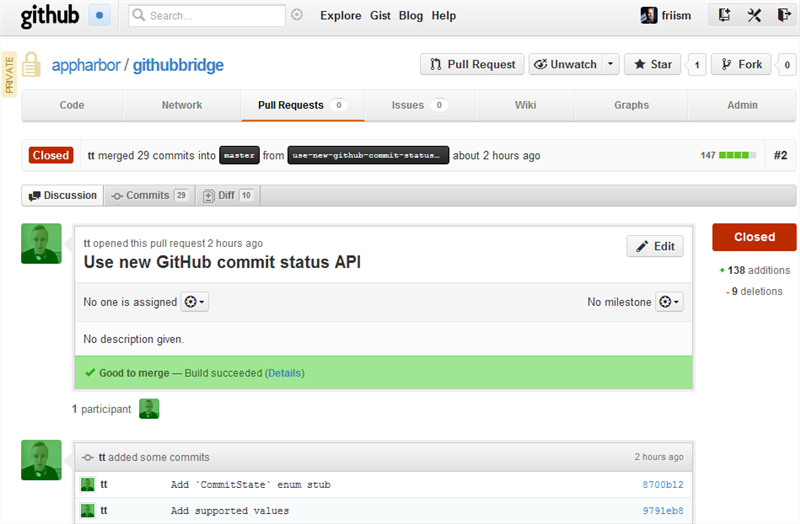Click the master branch label
Image resolution: width=800 pixels, height=524 pixels.
(x=239, y=155)
